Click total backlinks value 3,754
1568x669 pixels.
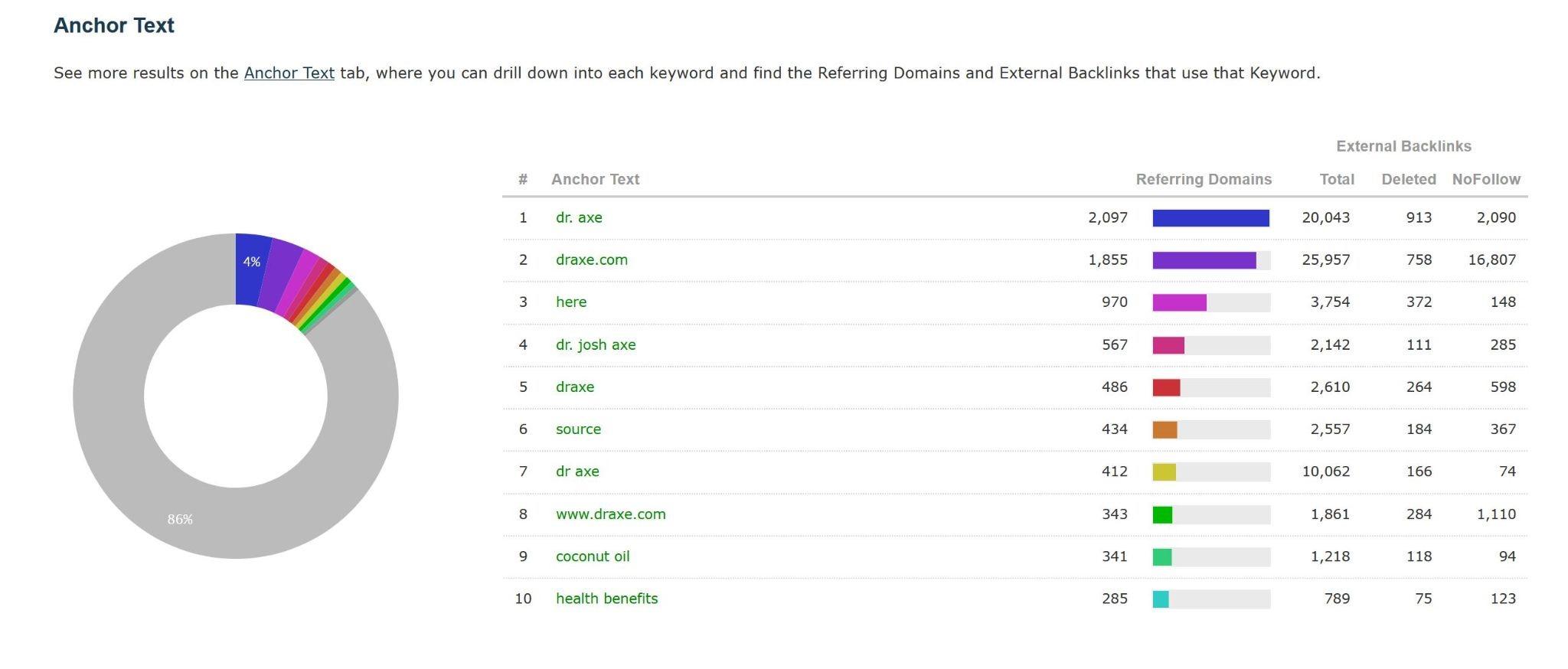coord(1331,302)
